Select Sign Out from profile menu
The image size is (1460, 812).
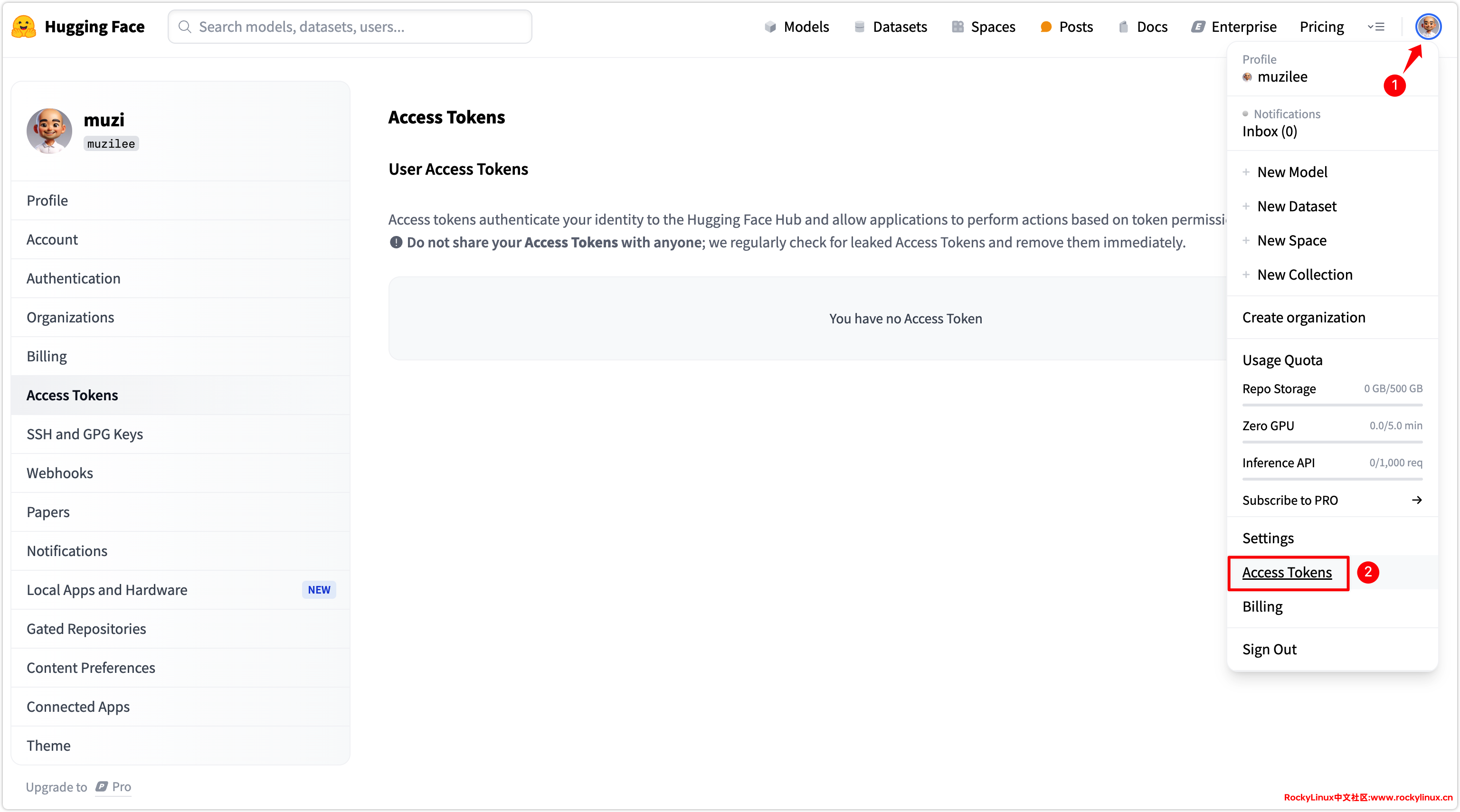(1269, 650)
